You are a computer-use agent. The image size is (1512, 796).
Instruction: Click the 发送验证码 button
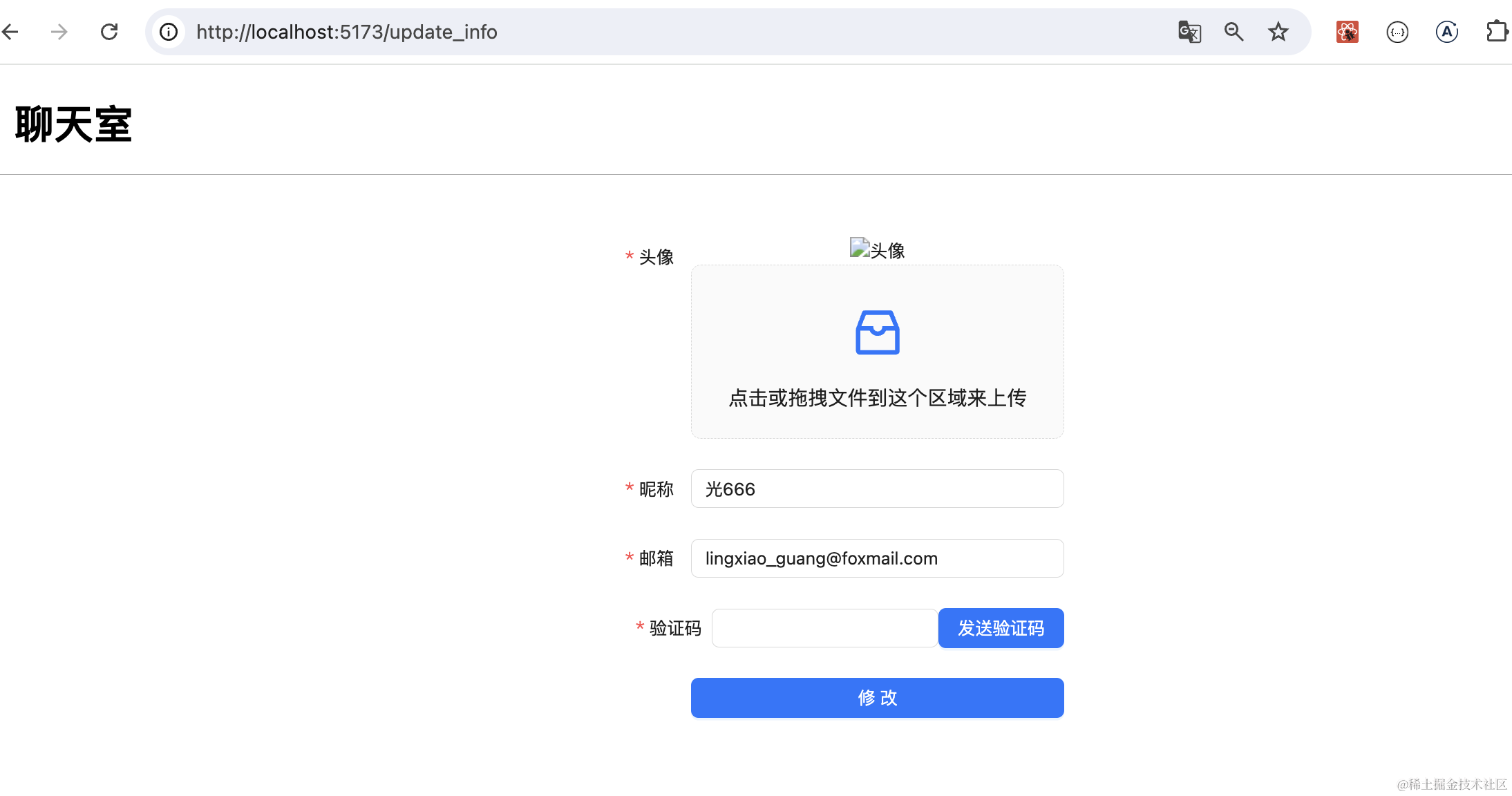tap(1000, 628)
